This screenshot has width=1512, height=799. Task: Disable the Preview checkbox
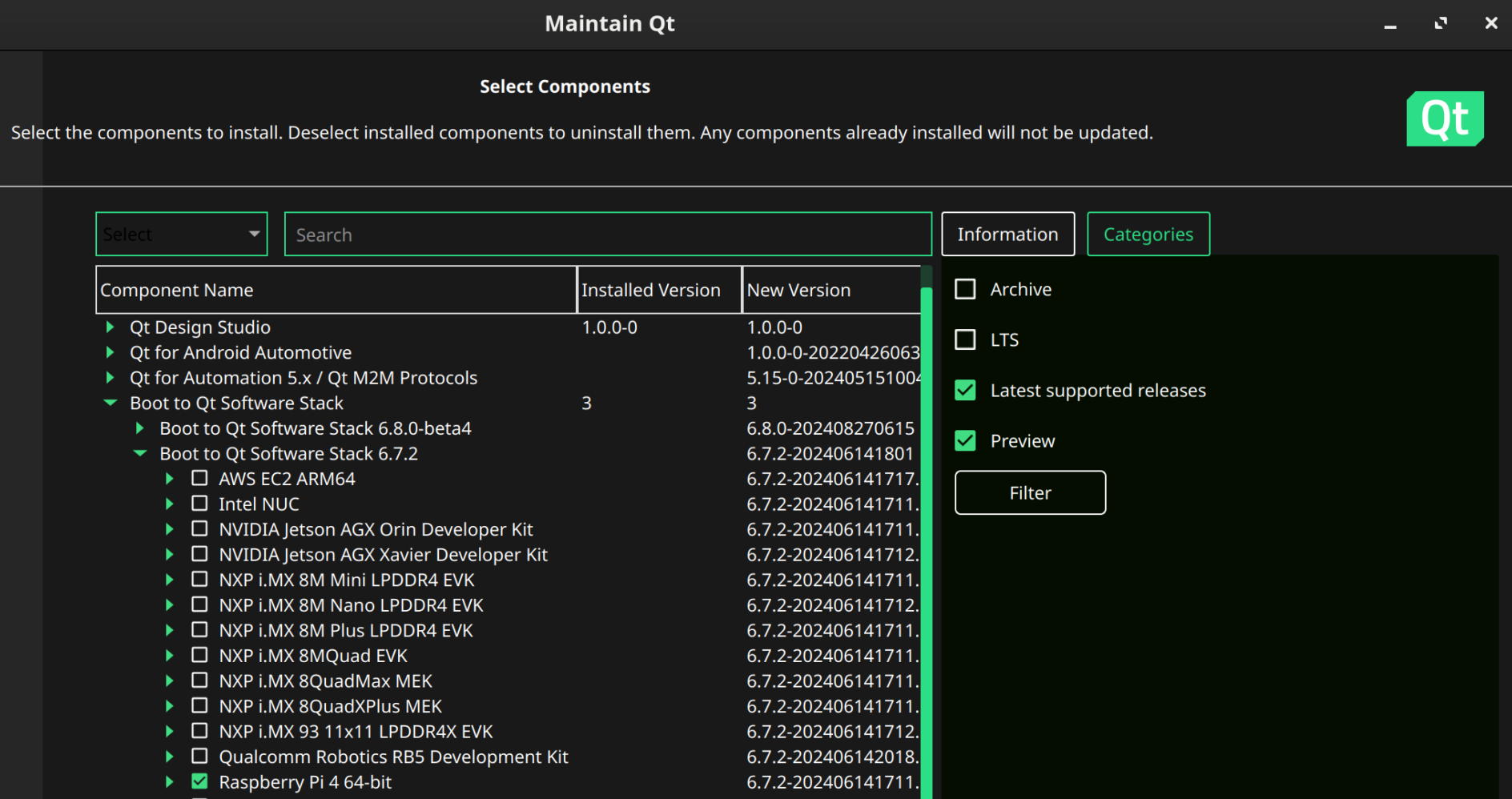pyautogui.click(x=965, y=441)
